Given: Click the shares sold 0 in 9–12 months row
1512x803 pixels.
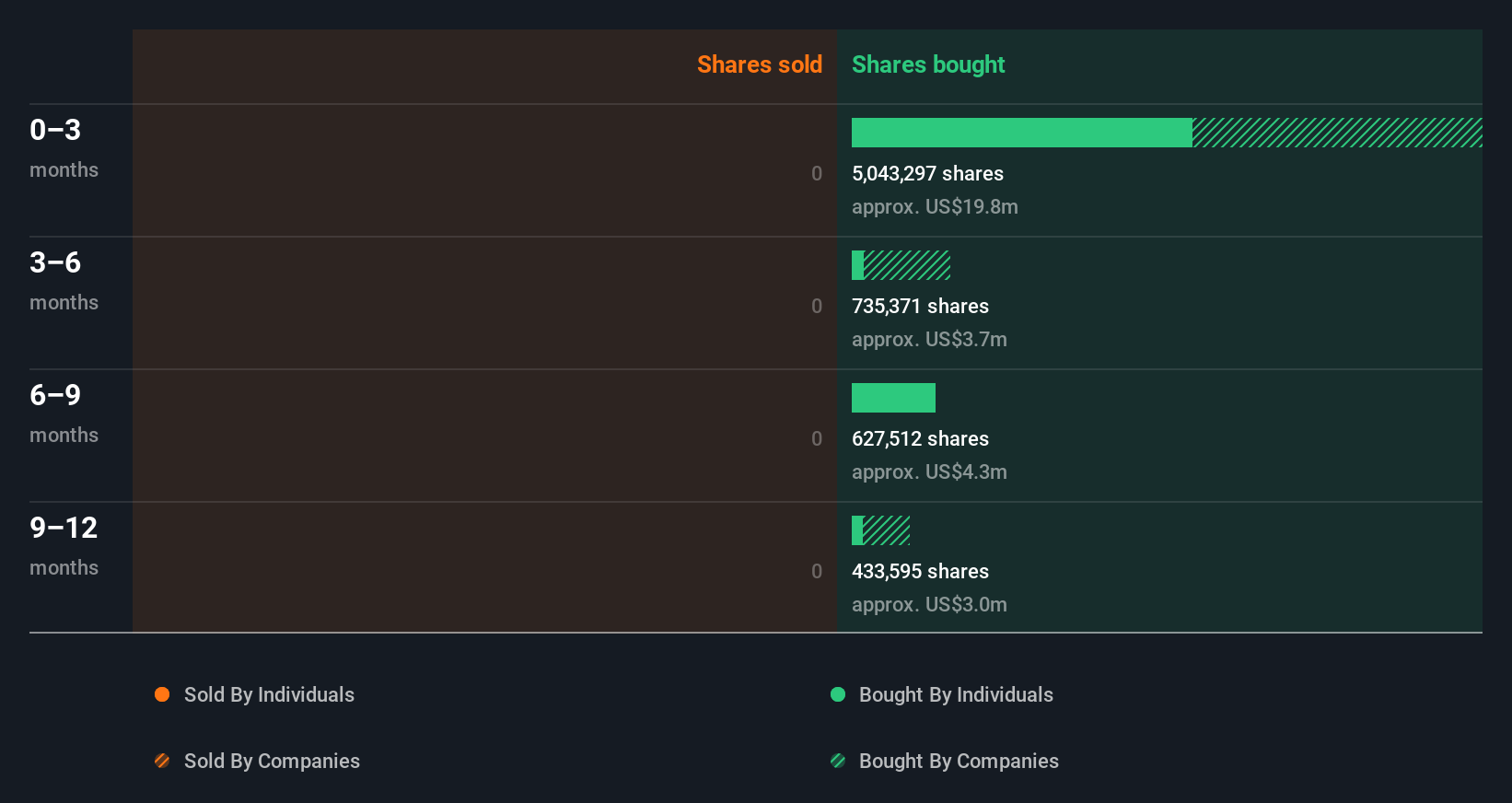Looking at the screenshot, I should [817, 571].
